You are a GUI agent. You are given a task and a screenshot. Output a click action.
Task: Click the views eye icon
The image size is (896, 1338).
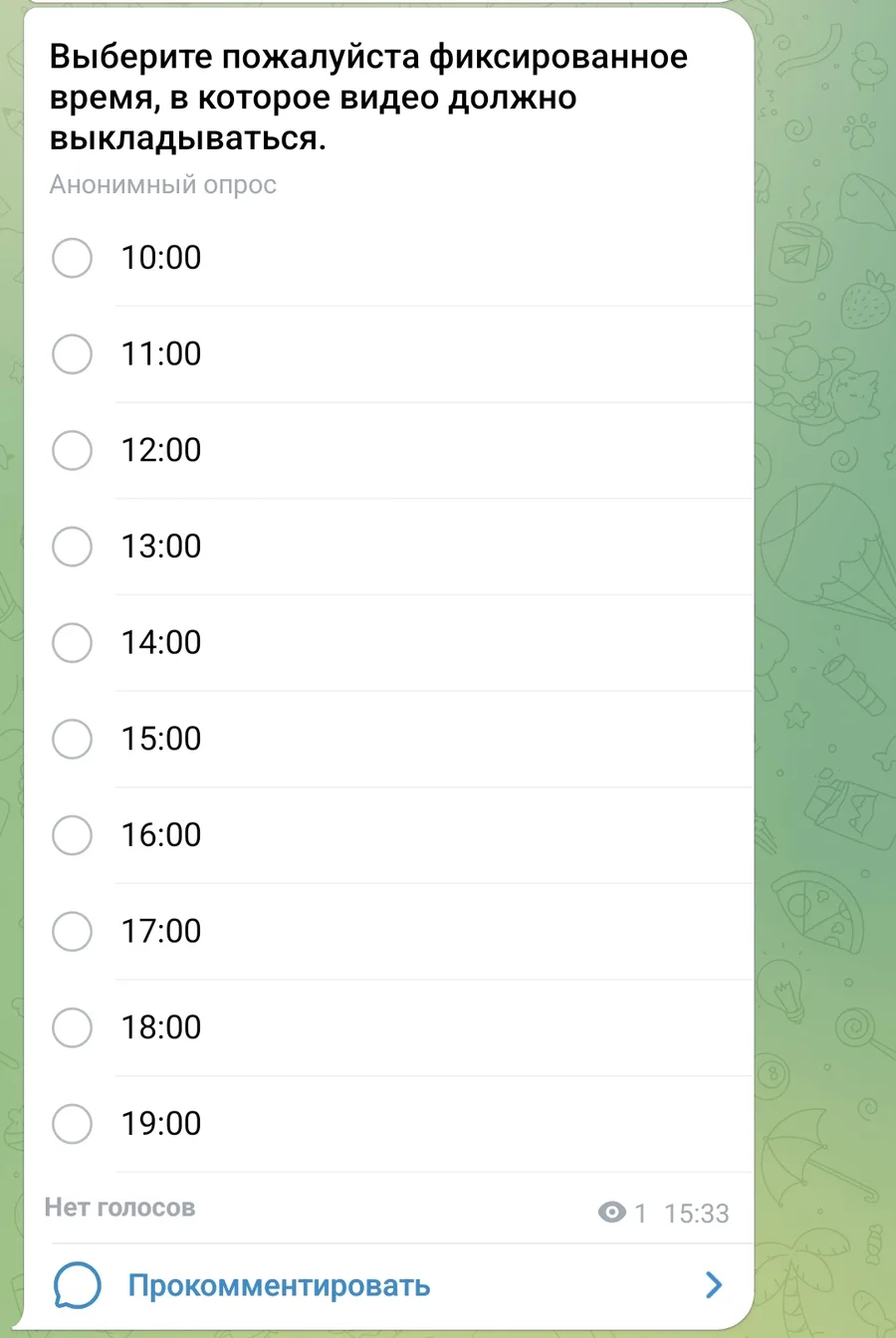point(611,1213)
